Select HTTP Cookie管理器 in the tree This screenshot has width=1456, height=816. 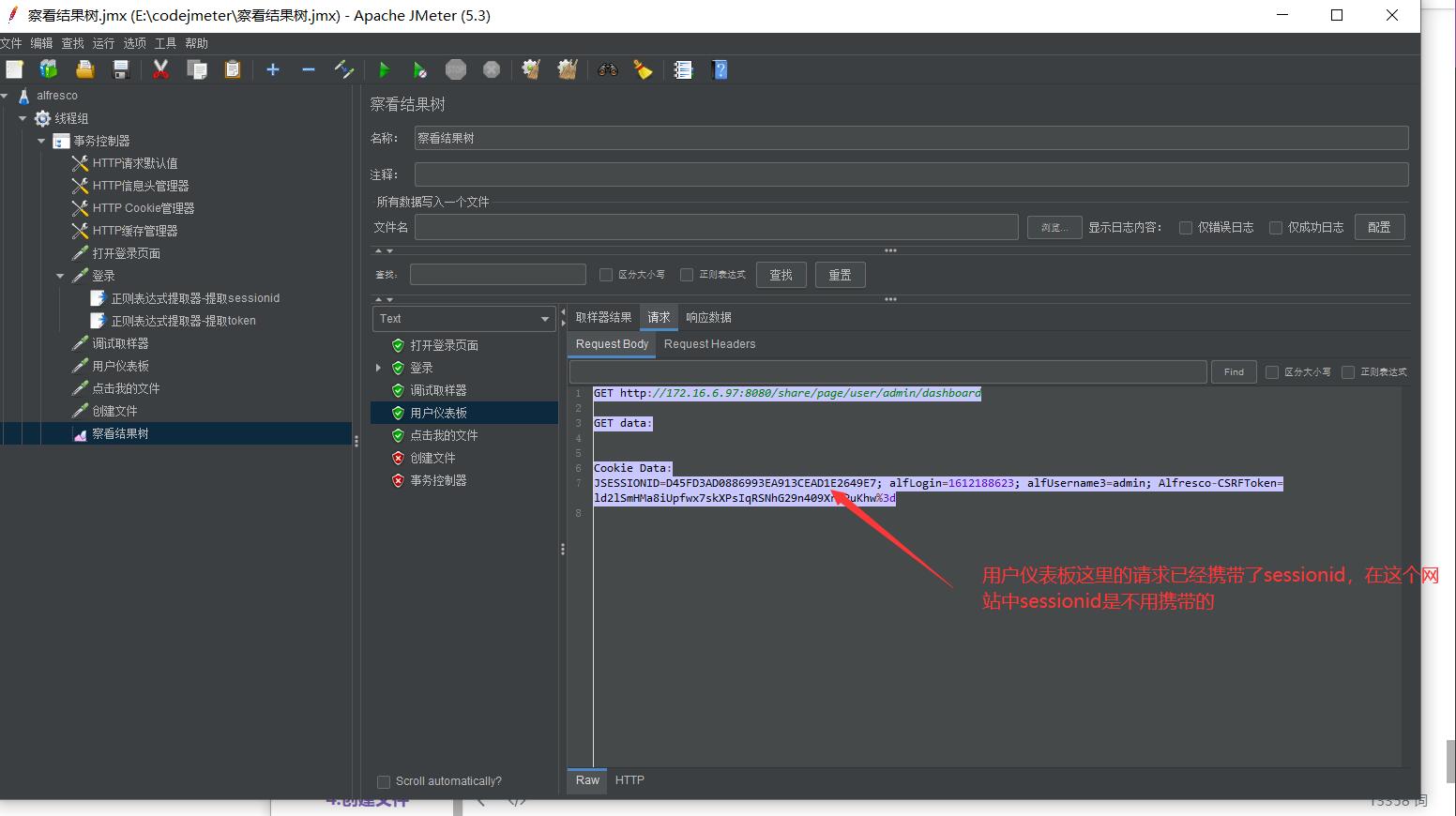tap(143, 208)
